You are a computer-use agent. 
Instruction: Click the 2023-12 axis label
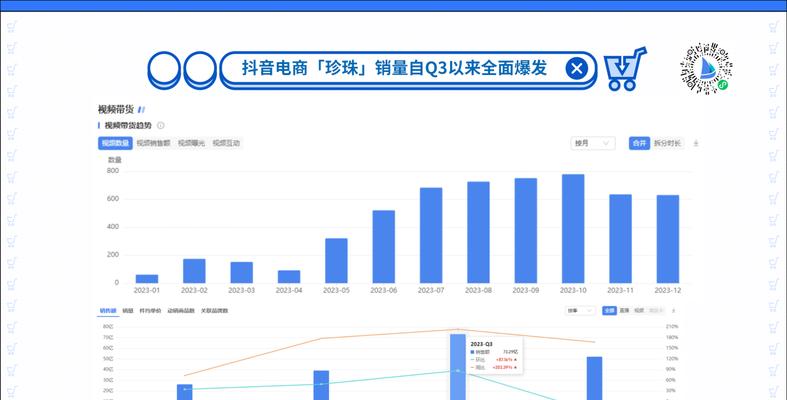[668, 291]
